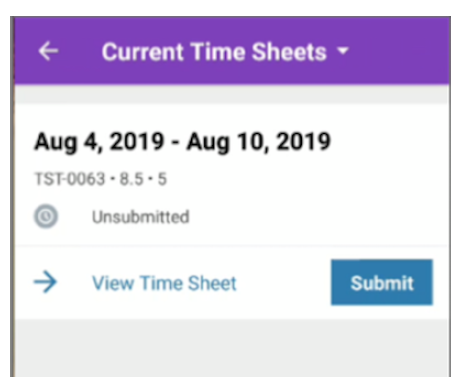Click the gray strip beneath the purple header

click(232, 94)
